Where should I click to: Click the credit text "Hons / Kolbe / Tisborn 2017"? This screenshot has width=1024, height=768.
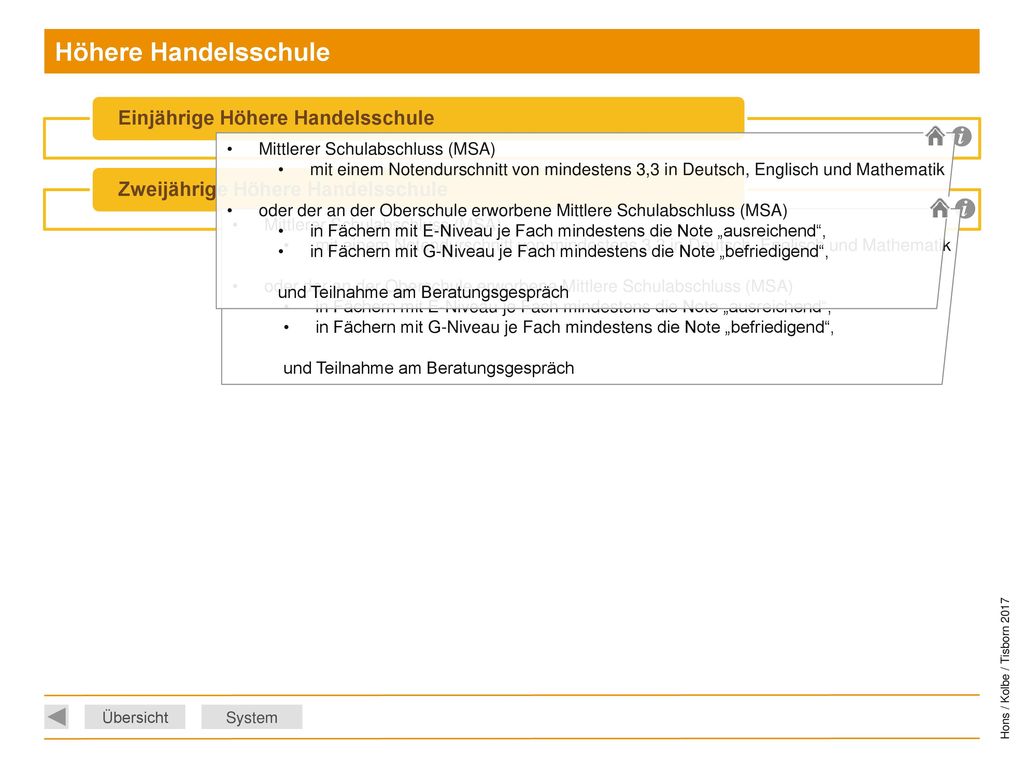[x=1005, y=667]
